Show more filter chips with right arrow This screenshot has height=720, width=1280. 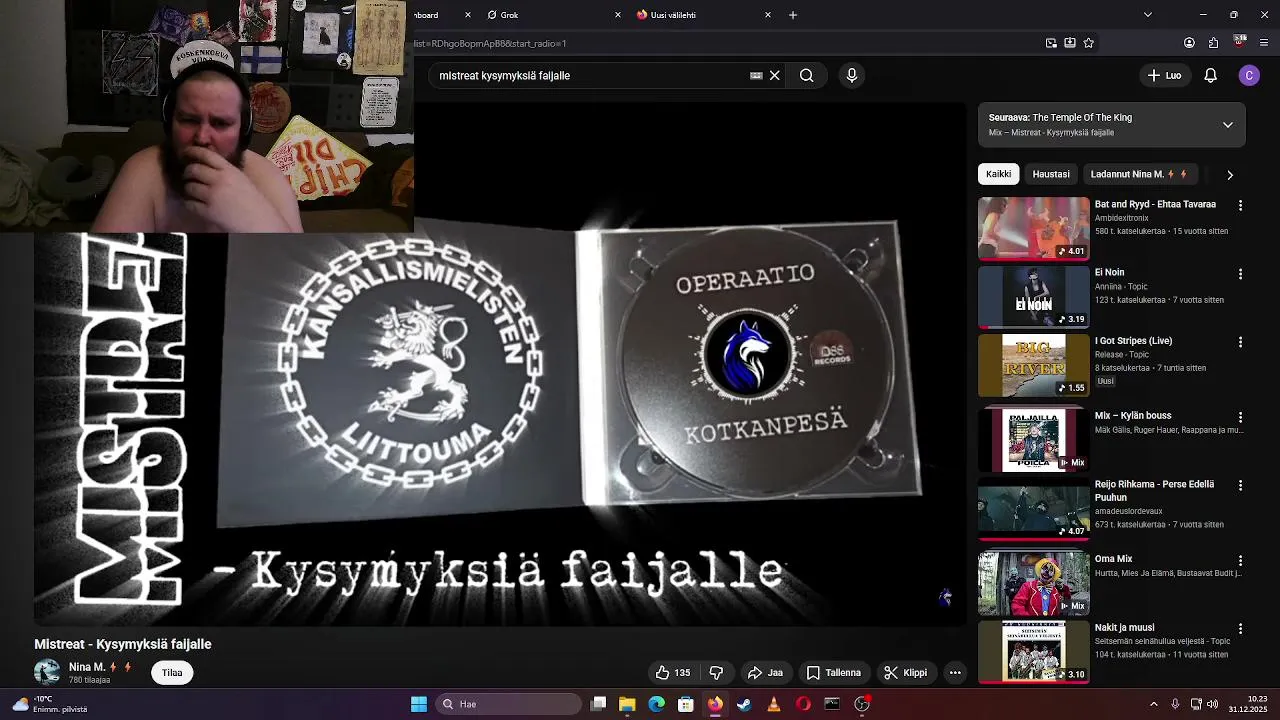click(x=1230, y=174)
